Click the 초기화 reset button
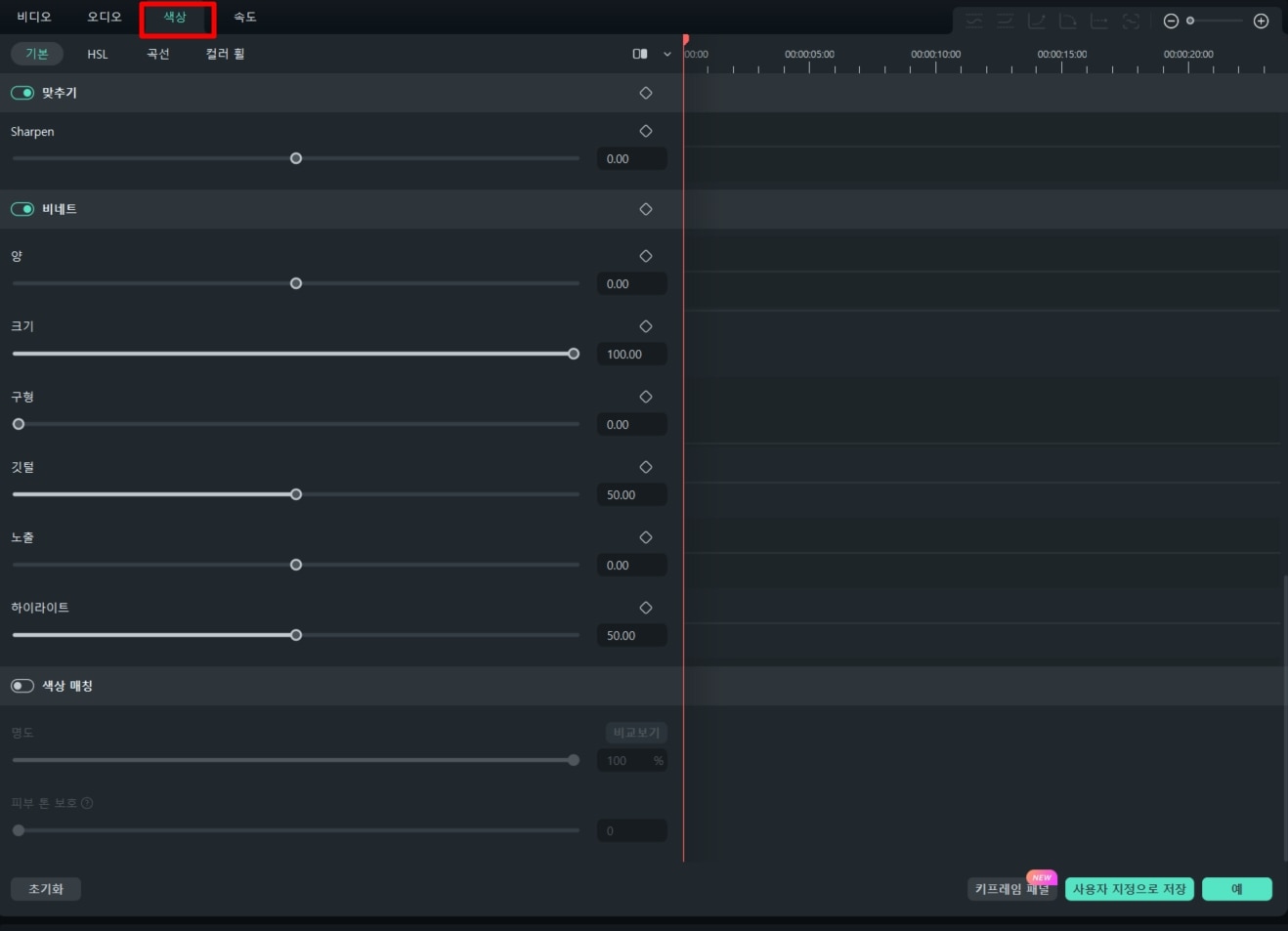Viewport: 1288px width, 931px height. point(46,889)
